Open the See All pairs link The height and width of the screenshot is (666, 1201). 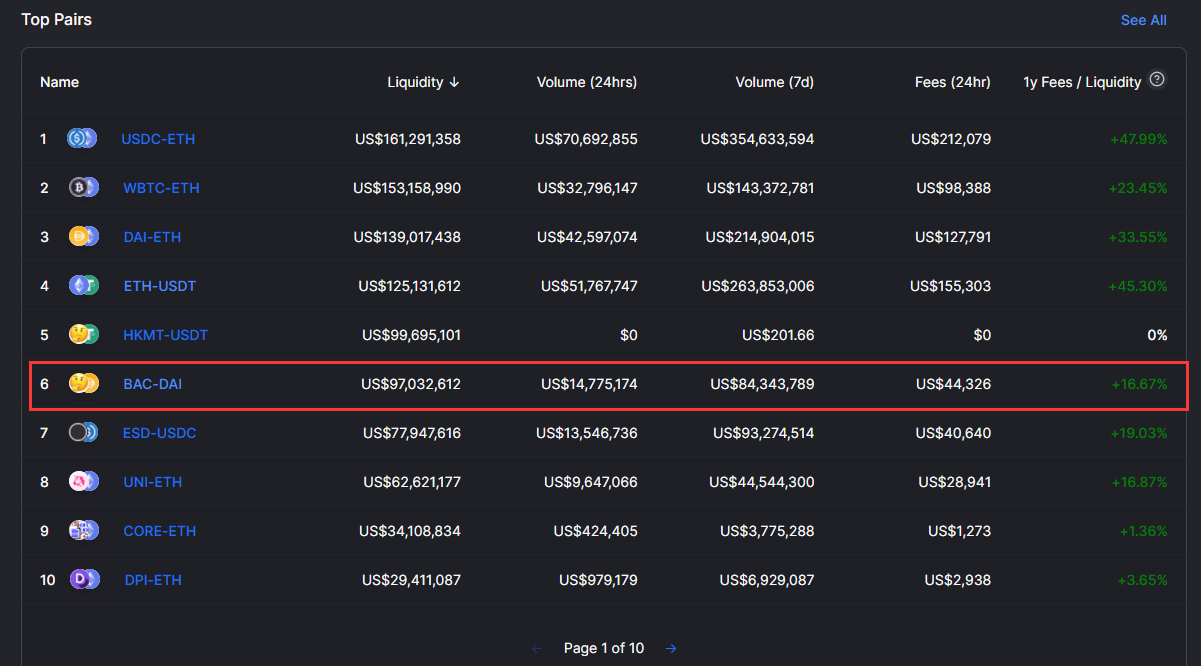click(x=1143, y=20)
